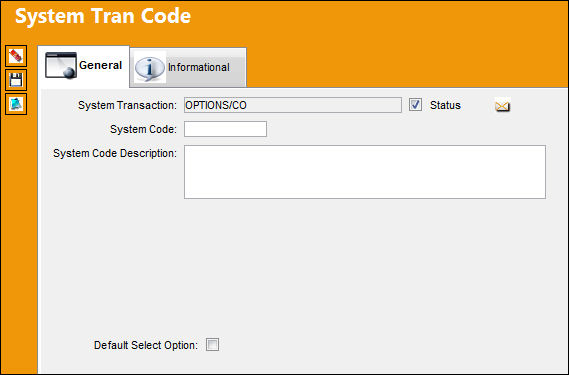Click the Default Select Option label
This screenshot has height=375, width=569.
[x=146, y=345]
